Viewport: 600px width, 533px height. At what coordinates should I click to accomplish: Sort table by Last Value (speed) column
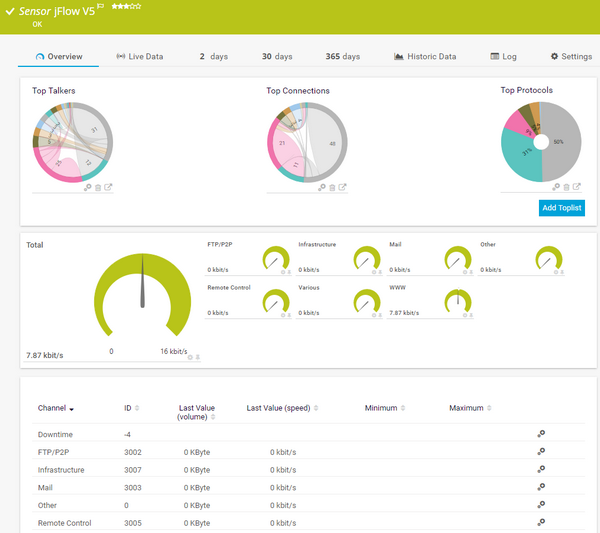[280, 408]
